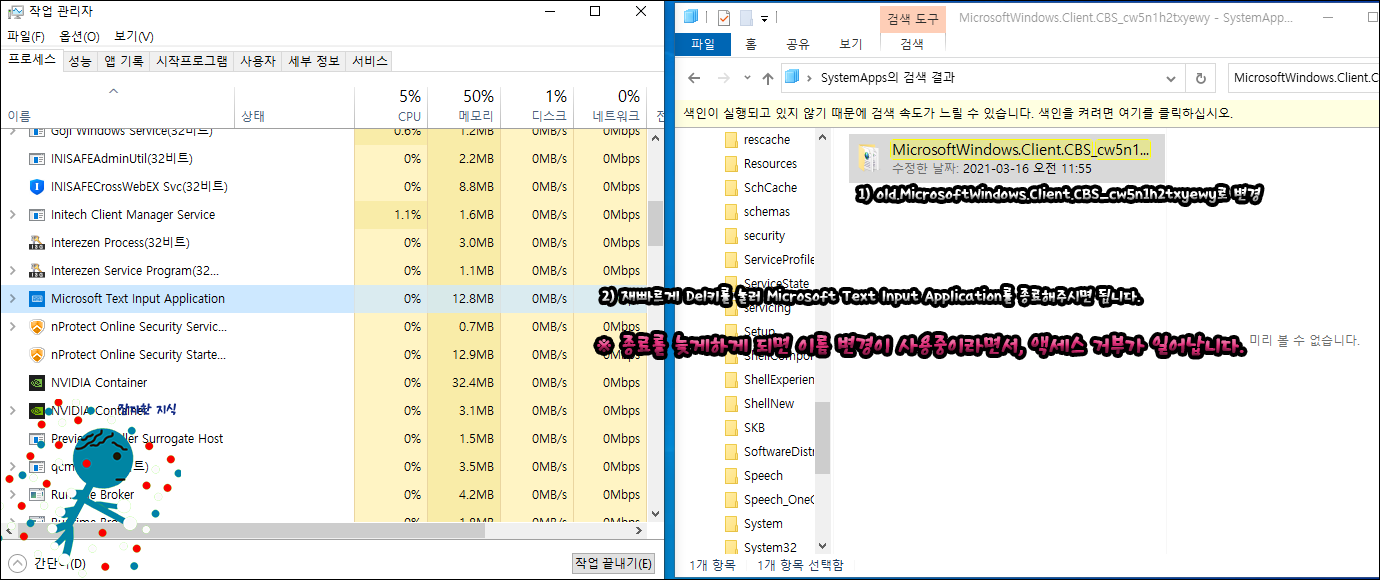Viewport: 1380px width, 580px height.
Task: Click the nProtect Online Security Service icon
Action: pos(37,326)
